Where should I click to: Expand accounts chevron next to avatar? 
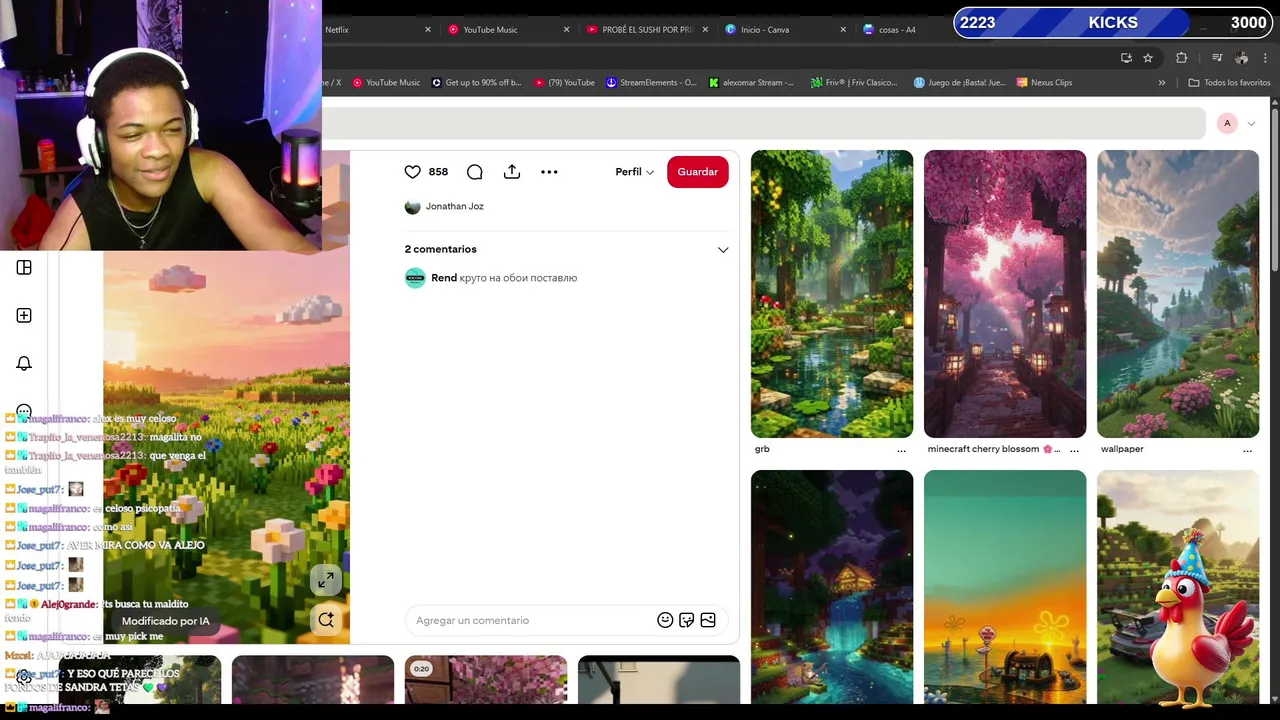point(1251,123)
